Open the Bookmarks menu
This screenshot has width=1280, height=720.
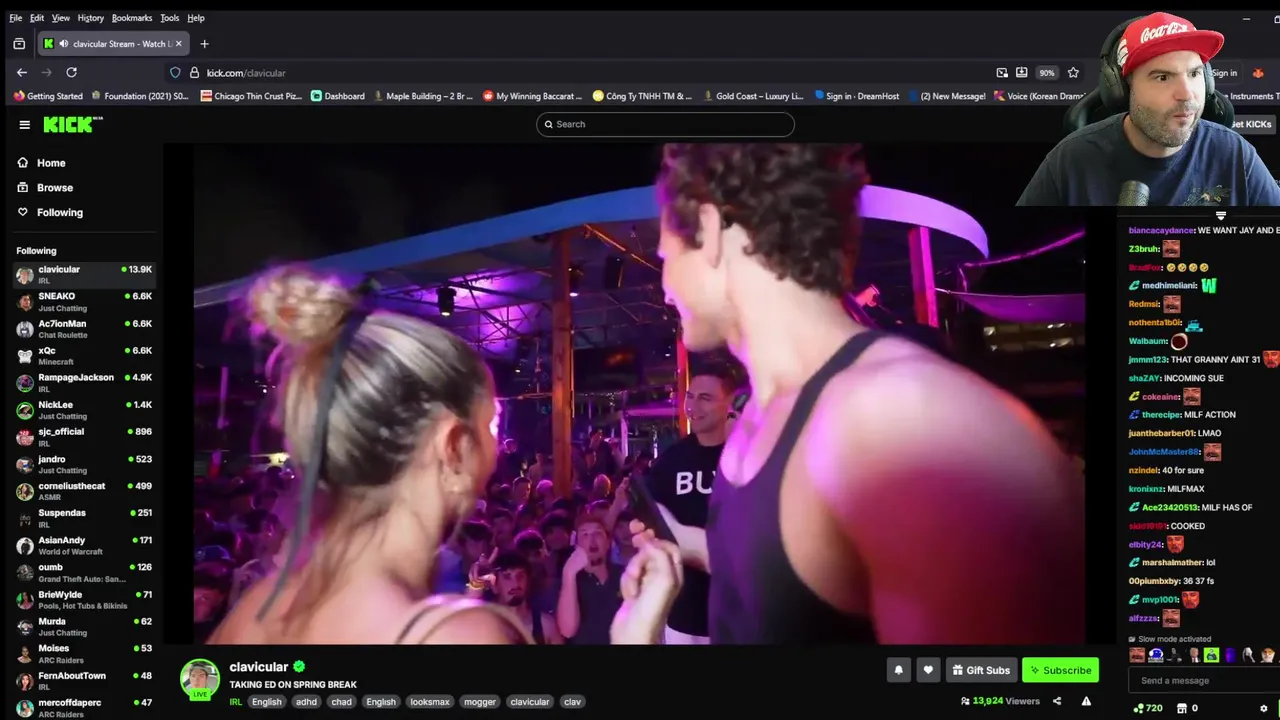(132, 18)
